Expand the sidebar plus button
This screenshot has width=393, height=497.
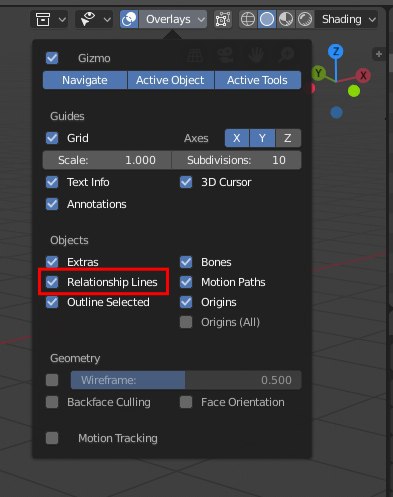click(379, 54)
